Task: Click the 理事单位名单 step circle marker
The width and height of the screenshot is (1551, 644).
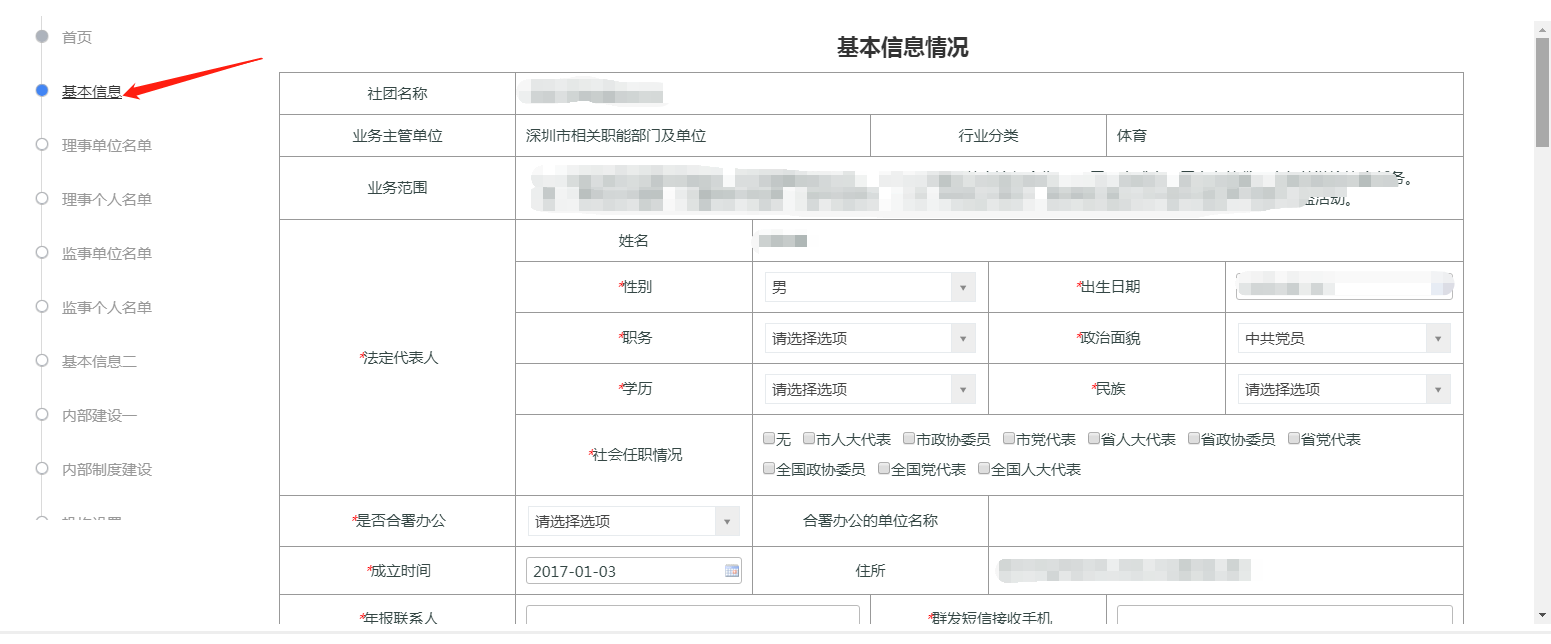Action: pos(42,145)
